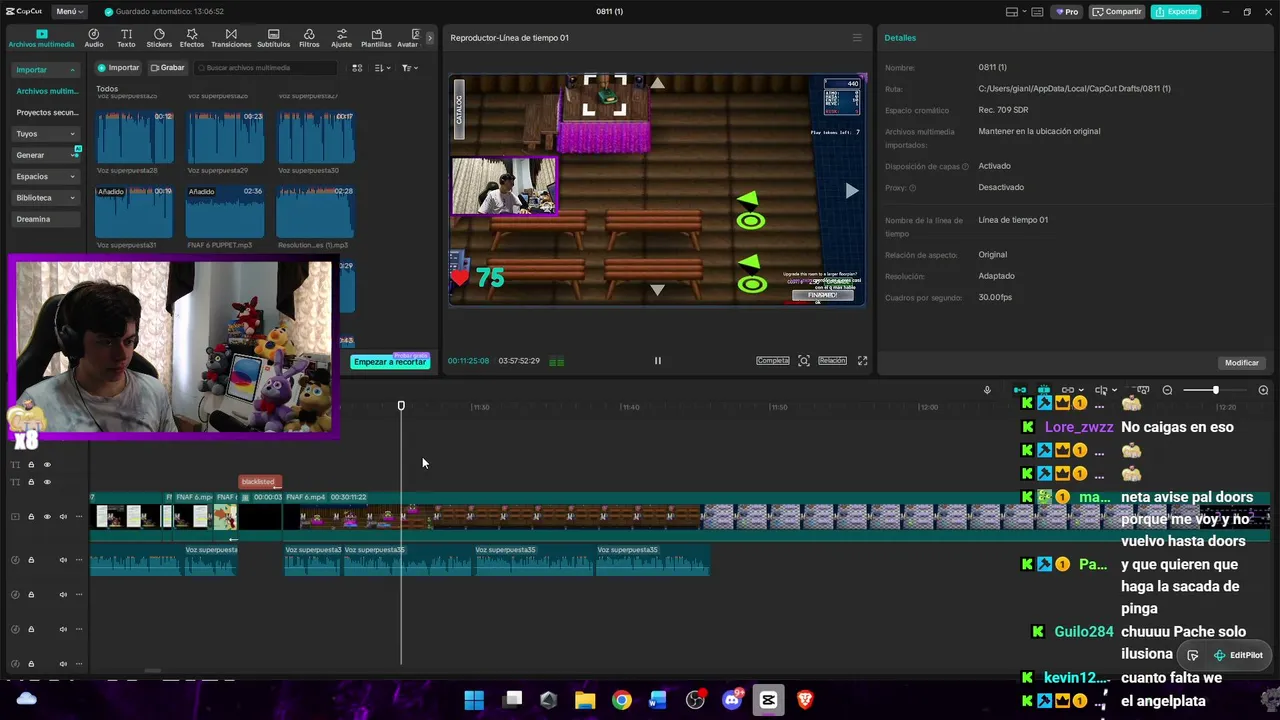Image resolution: width=1280 pixels, height=720 pixels.
Task: Expand the Biblioteca sidebar section
Action: pos(46,198)
